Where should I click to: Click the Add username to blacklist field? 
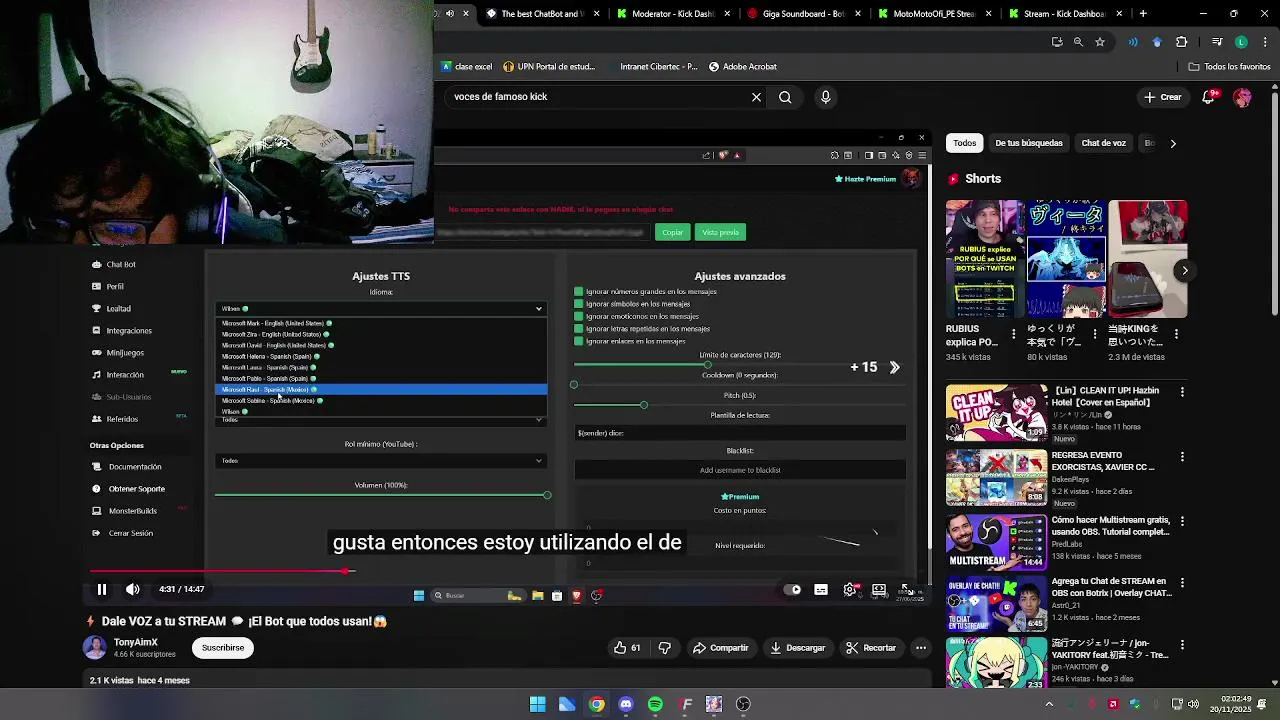740,470
